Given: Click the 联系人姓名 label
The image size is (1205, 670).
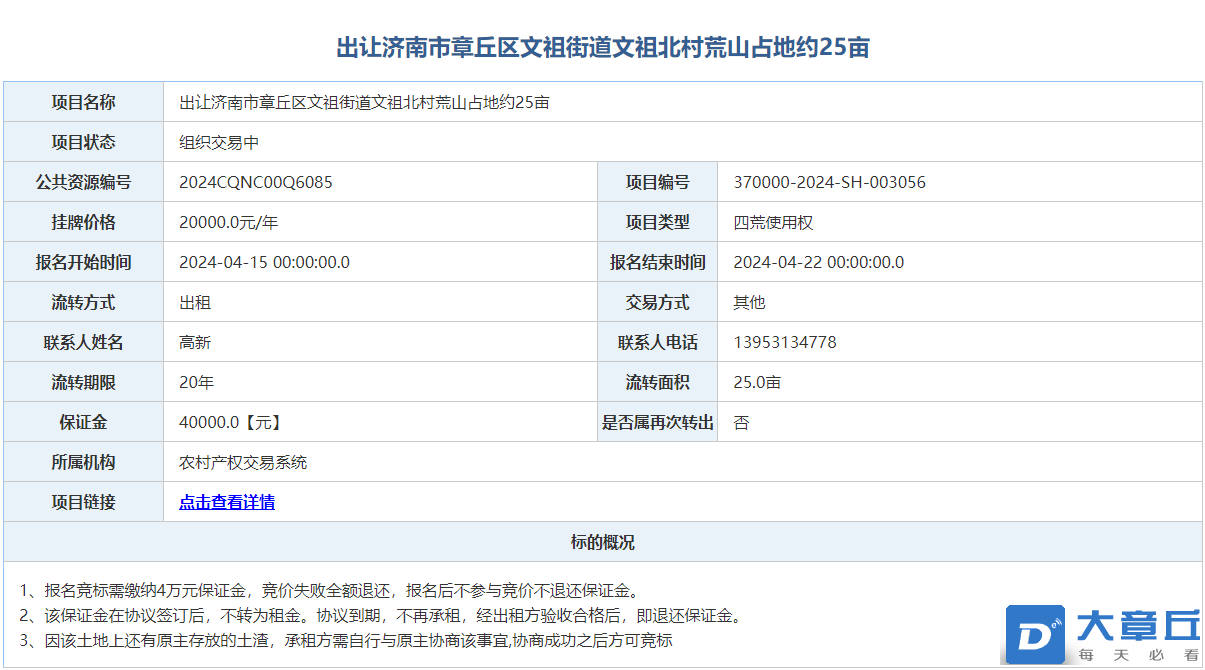Looking at the screenshot, I should click(83, 342).
